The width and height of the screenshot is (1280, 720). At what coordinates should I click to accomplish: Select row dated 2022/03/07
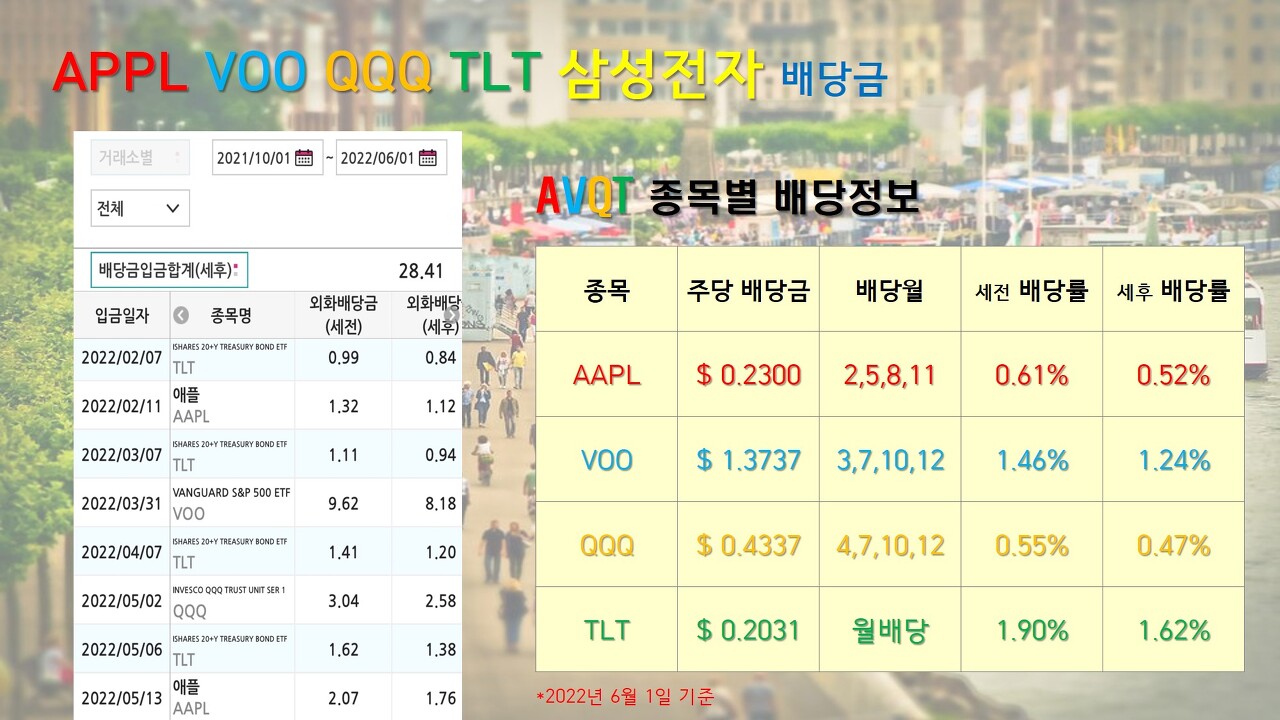pyautogui.click(x=268, y=455)
